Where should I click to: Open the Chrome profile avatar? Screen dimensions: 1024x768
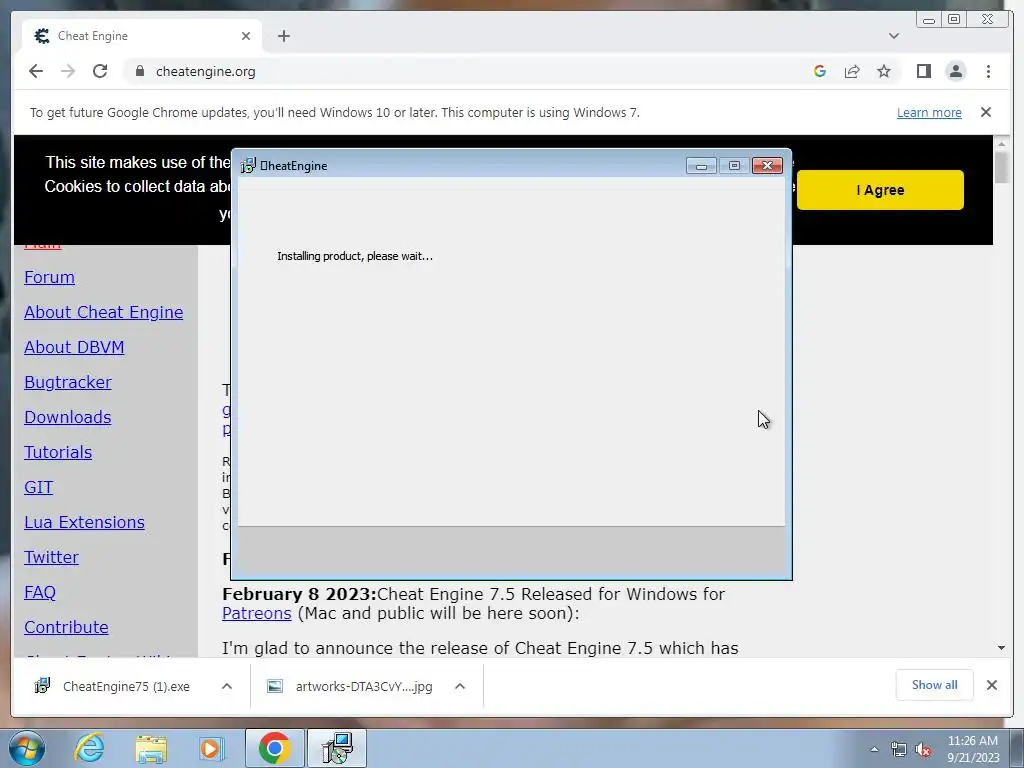pyautogui.click(x=955, y=71)
